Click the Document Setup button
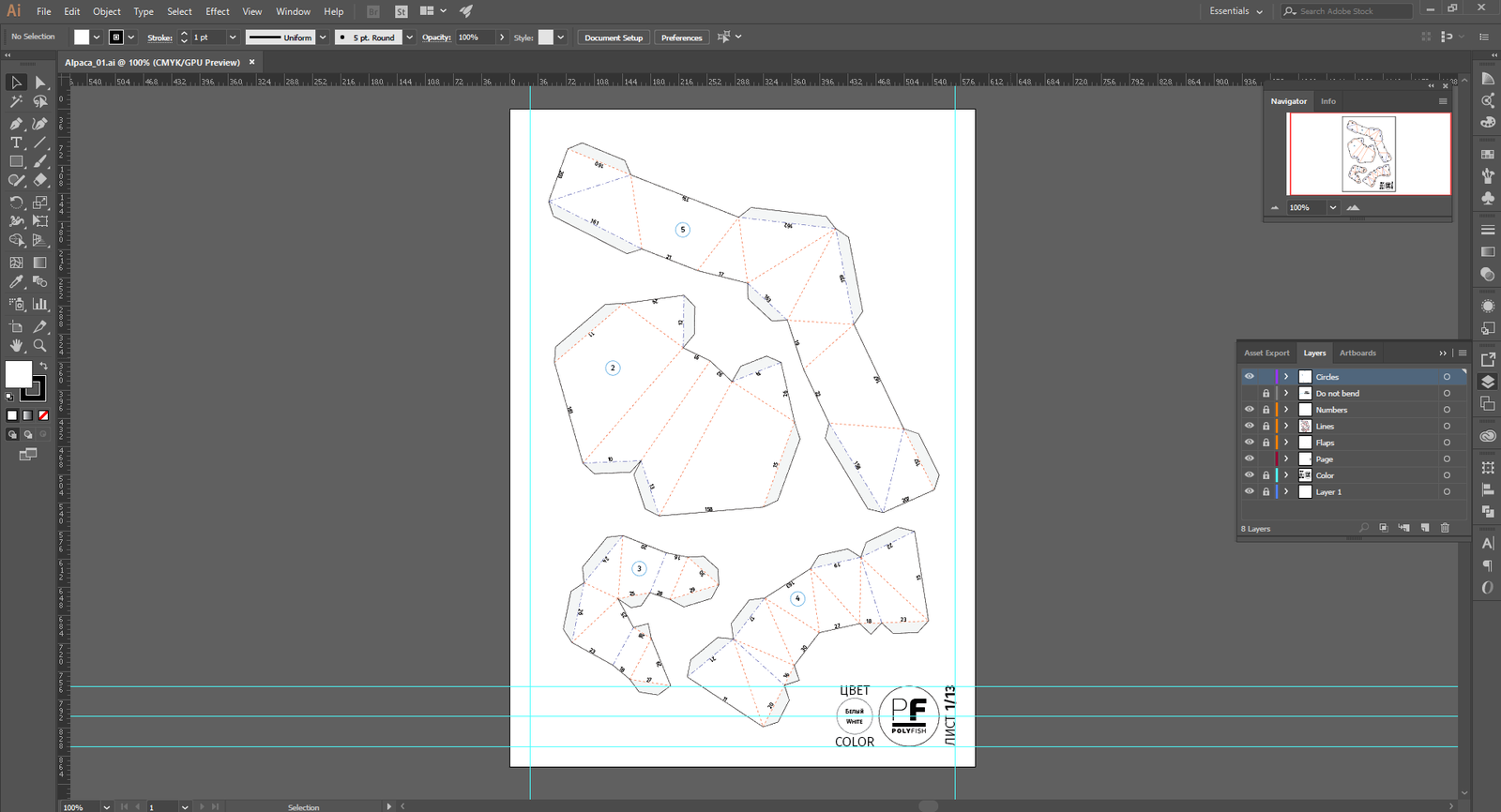Viewport: 1501px width, 812px height. (x=614, y=38)
